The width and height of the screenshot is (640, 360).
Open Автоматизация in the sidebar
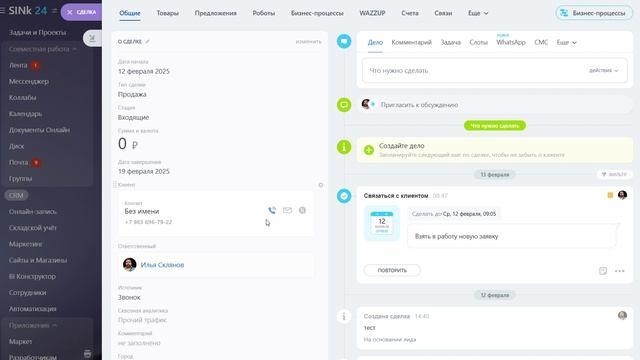tap(33, 309)
